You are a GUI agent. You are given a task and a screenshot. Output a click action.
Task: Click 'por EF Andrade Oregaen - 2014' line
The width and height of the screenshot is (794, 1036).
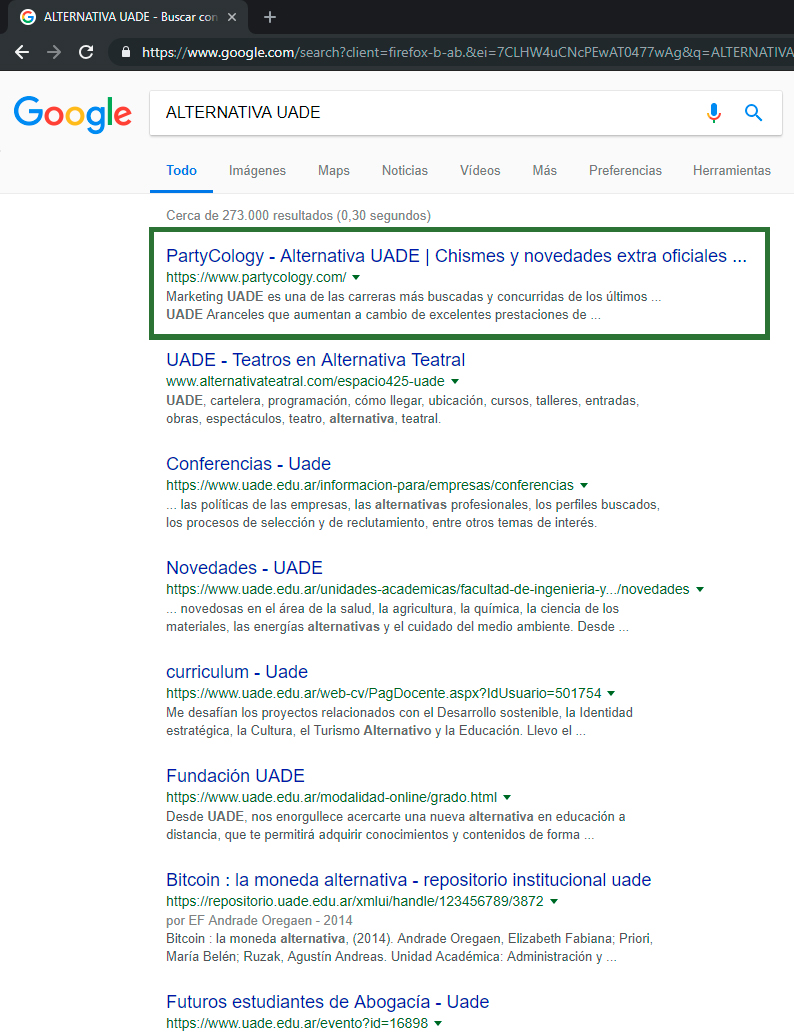tap(259, 920)
